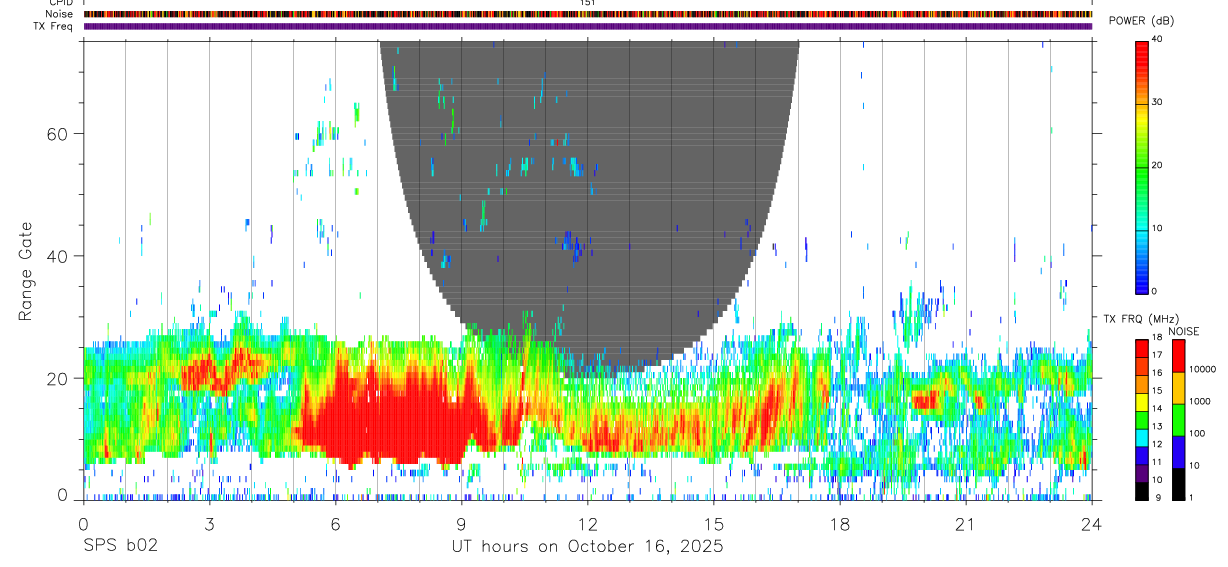Click the 40 tick on the Range Gate axis
The image size is (1228, 567).
(x=58, y=256)
